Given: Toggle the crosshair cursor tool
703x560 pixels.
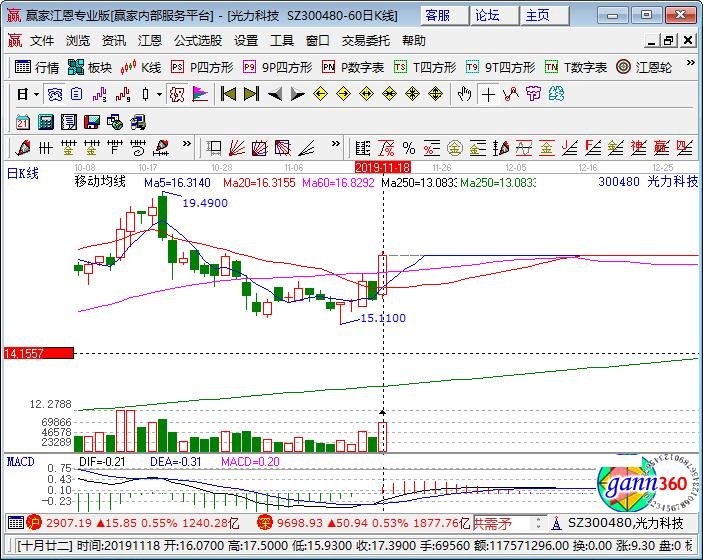Looking at the screenshot, I should (x=488, y=94).
